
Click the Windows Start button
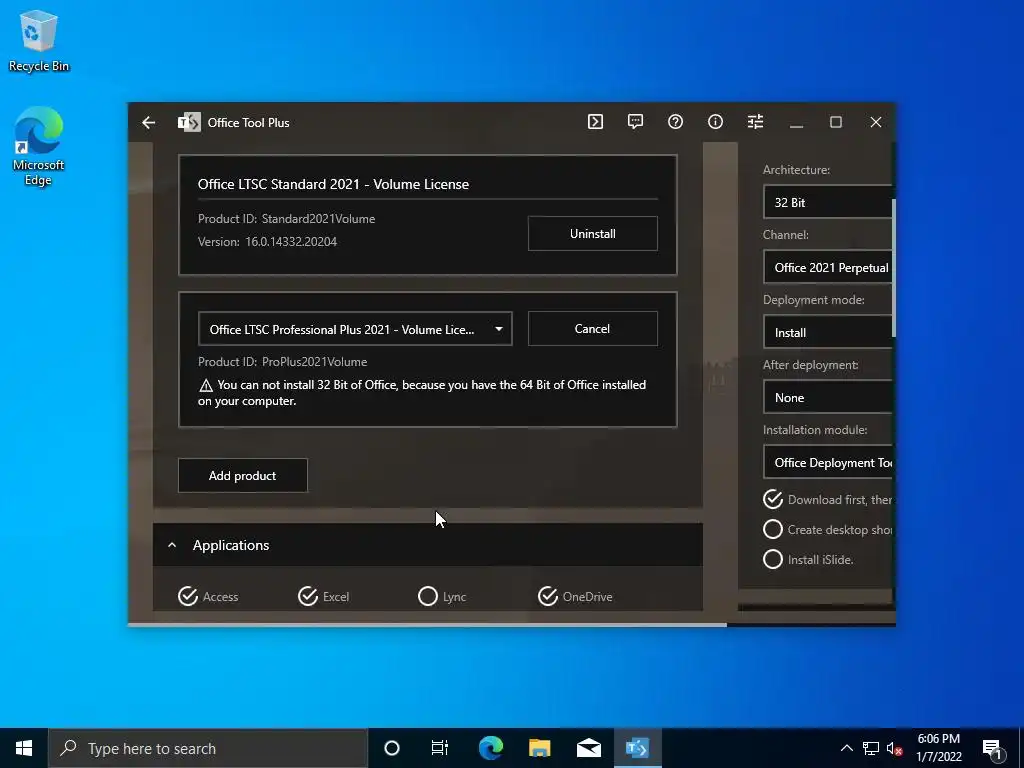[x=24, y=748]
